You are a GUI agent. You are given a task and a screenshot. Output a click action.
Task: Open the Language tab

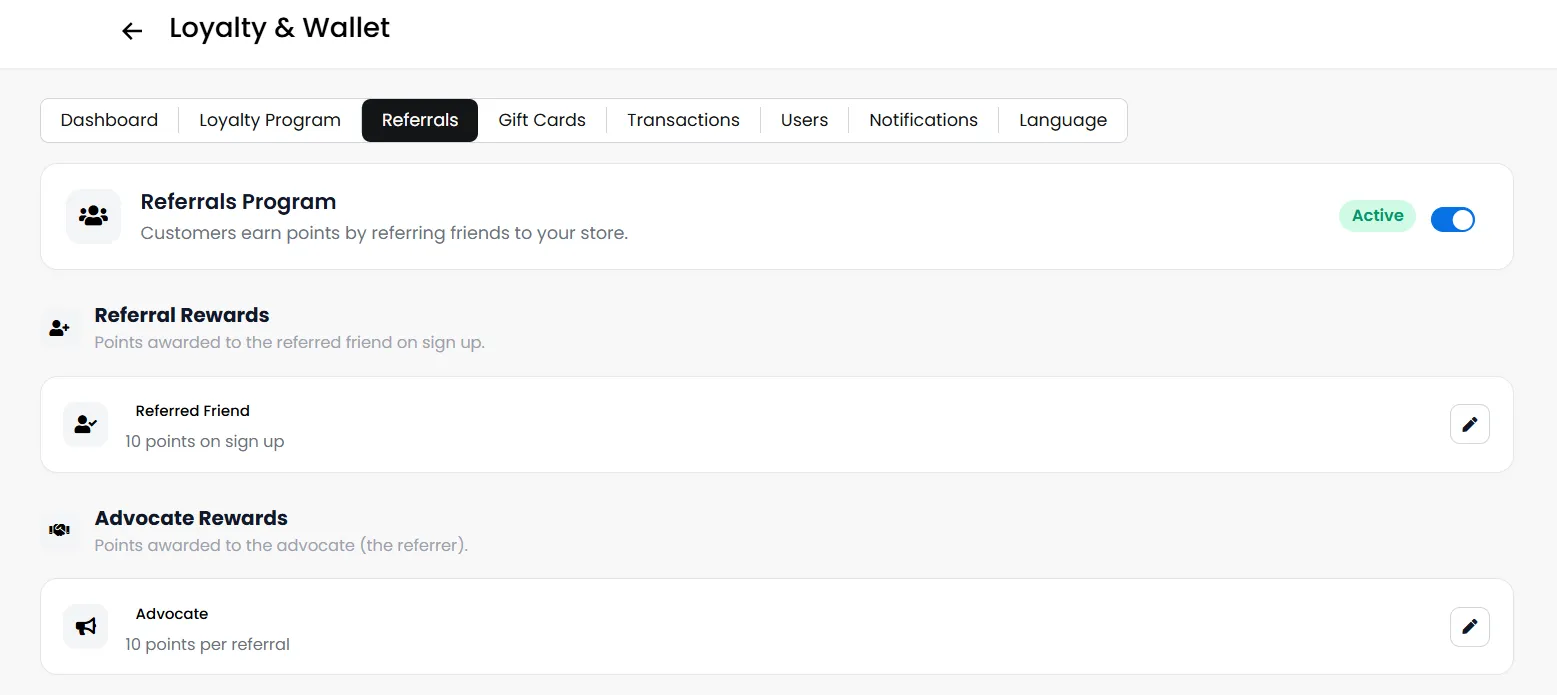click(x=1063, y=120)
